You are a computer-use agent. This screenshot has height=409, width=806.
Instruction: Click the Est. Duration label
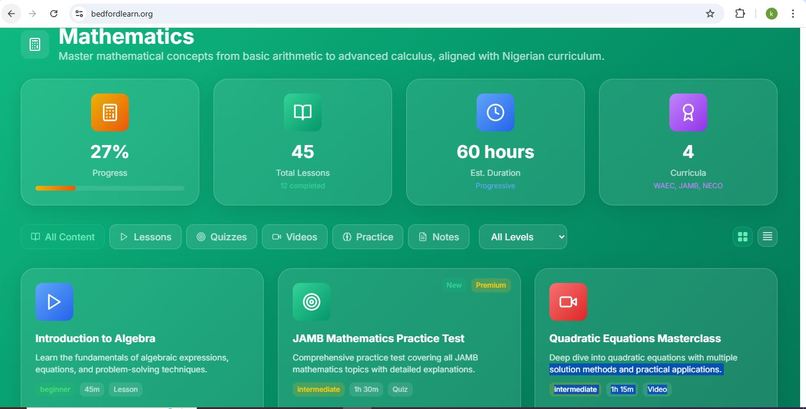pos(495,173)
